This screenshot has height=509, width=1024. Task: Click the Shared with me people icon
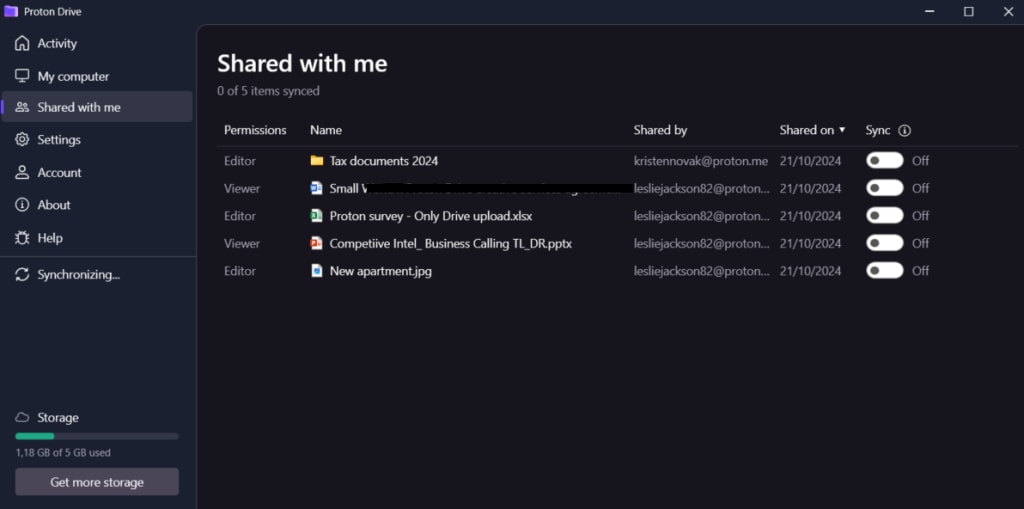click(x=22, y=107)
